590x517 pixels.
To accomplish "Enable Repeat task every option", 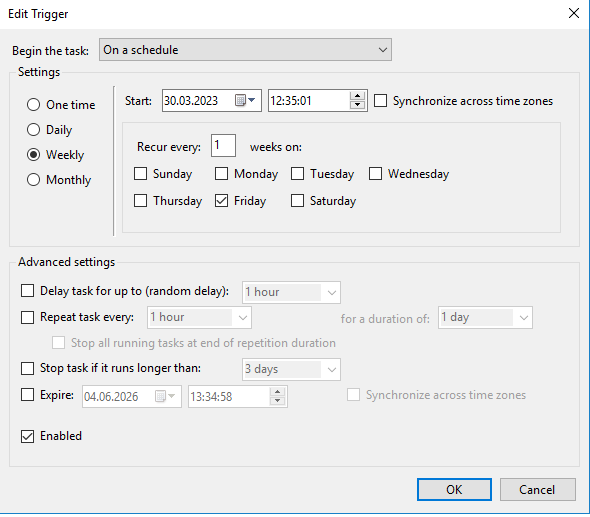I will [27, 317].
